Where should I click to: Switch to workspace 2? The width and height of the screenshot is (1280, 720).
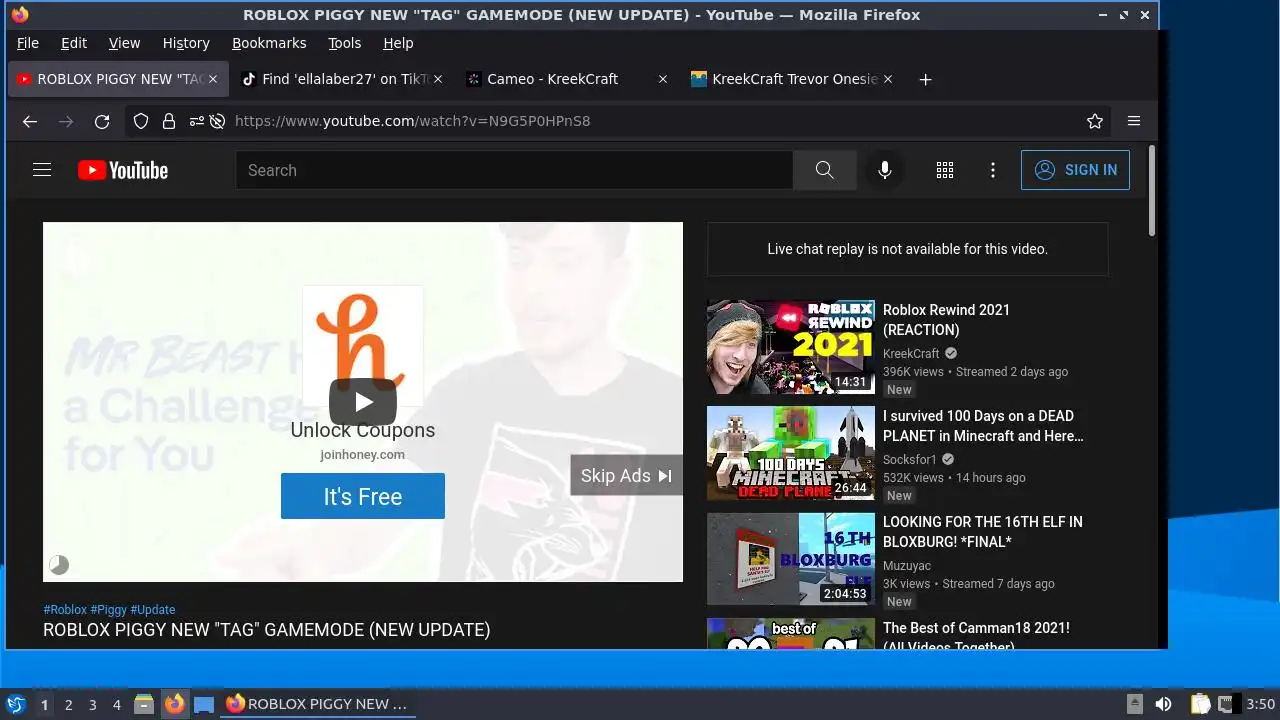[68, 704]
